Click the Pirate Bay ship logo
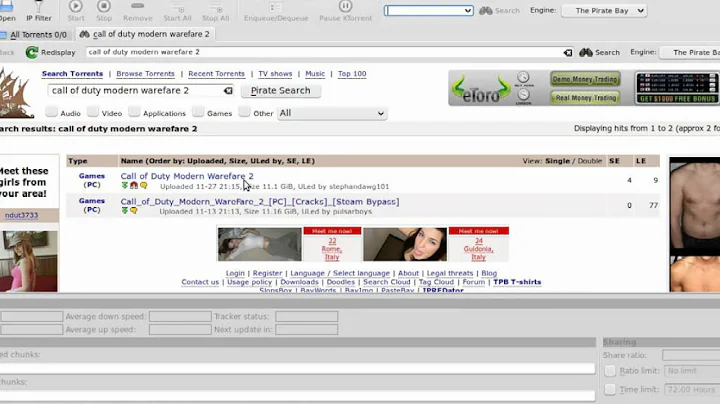Viewport: 720px width, 404px height. tap(16, 92)
